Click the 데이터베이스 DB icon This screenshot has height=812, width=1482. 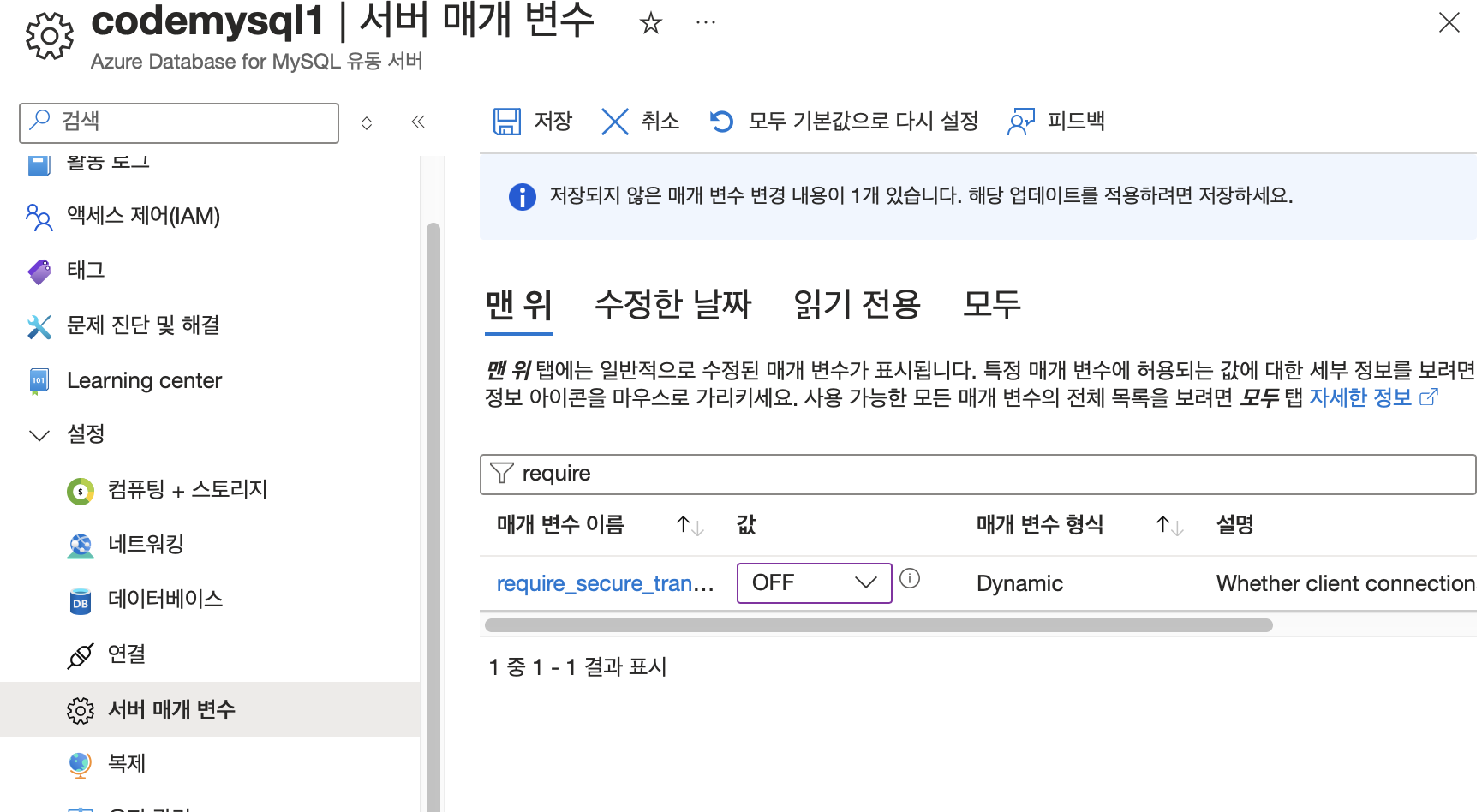click(x=81, y=600)
